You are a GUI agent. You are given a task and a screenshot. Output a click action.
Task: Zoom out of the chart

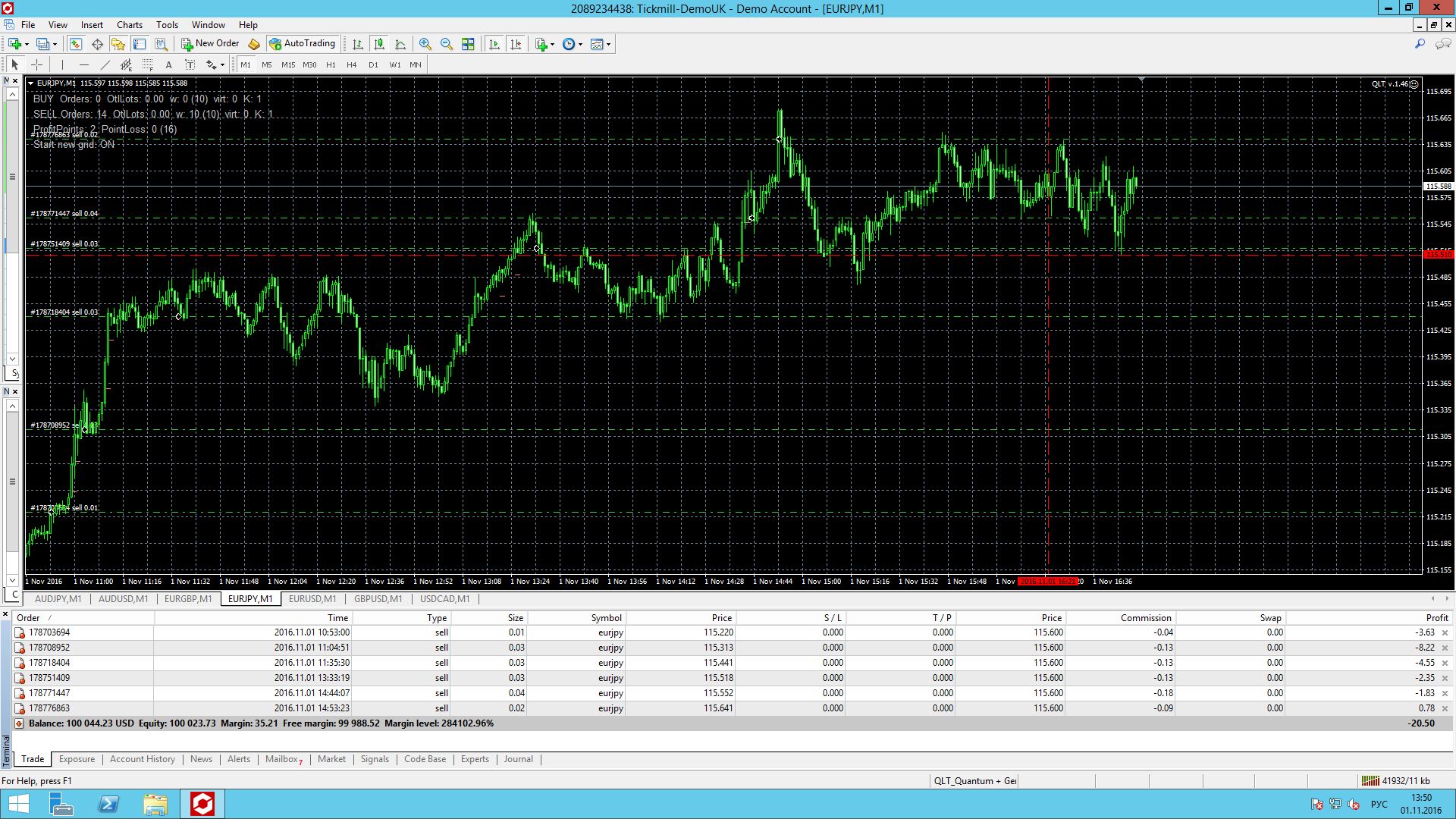[x=447, y=44]
